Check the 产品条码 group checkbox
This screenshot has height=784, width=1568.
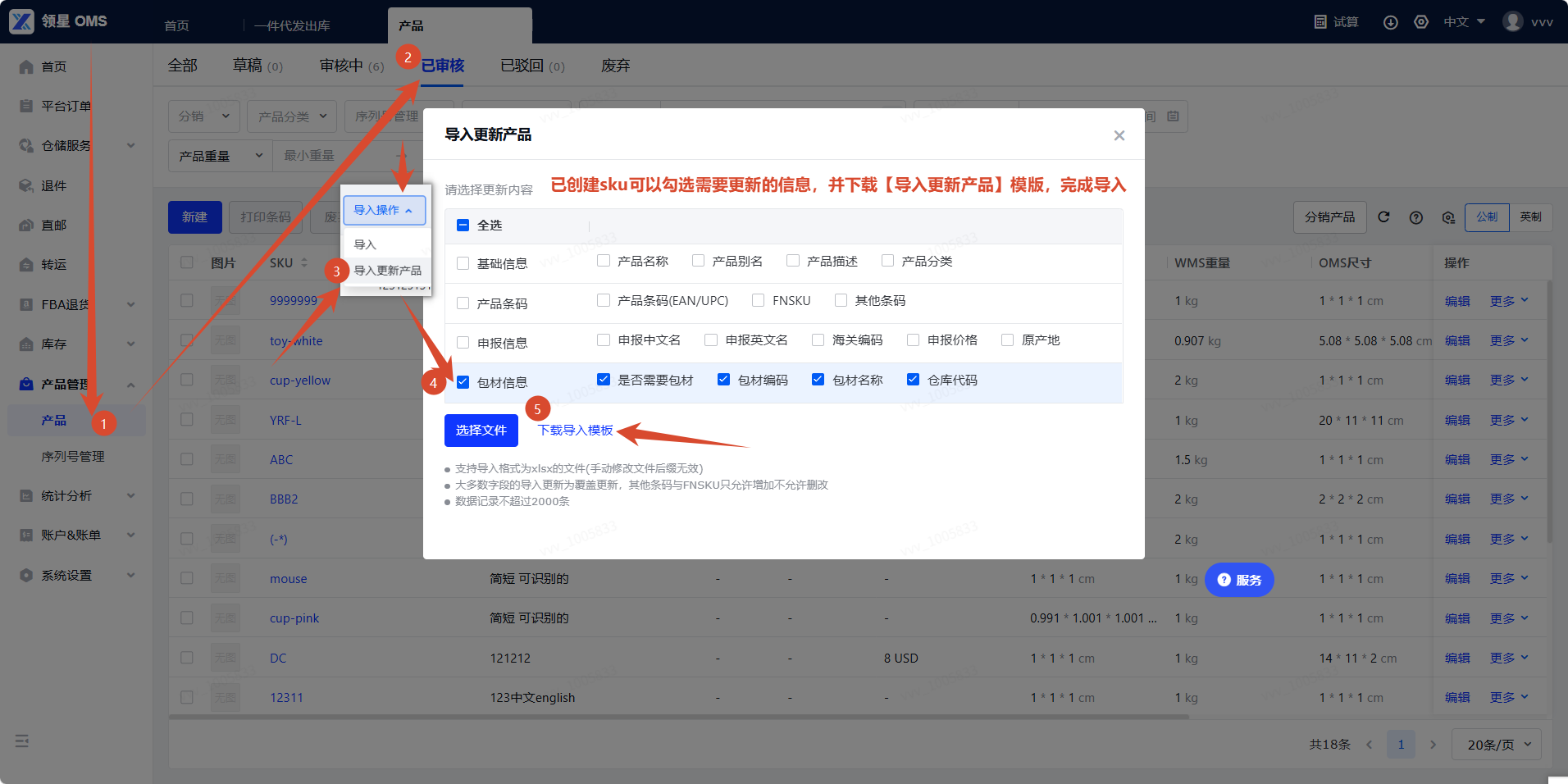point(463,303)
